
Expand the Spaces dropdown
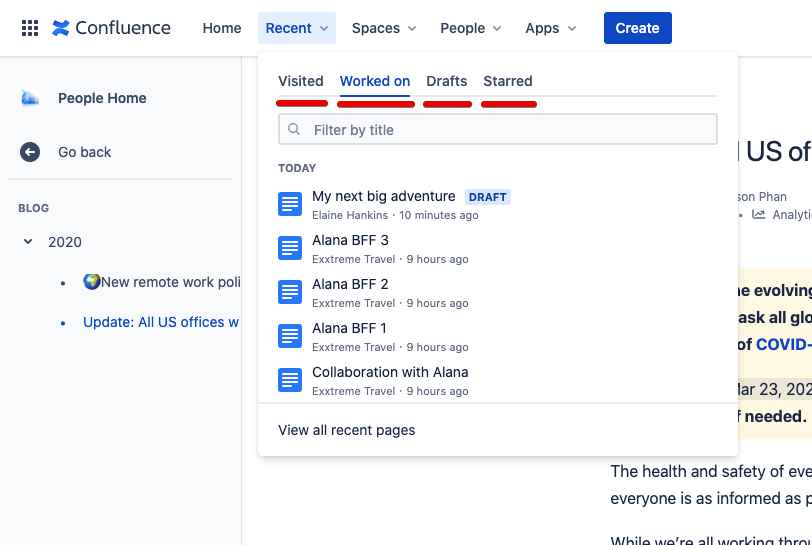[384, 28]
